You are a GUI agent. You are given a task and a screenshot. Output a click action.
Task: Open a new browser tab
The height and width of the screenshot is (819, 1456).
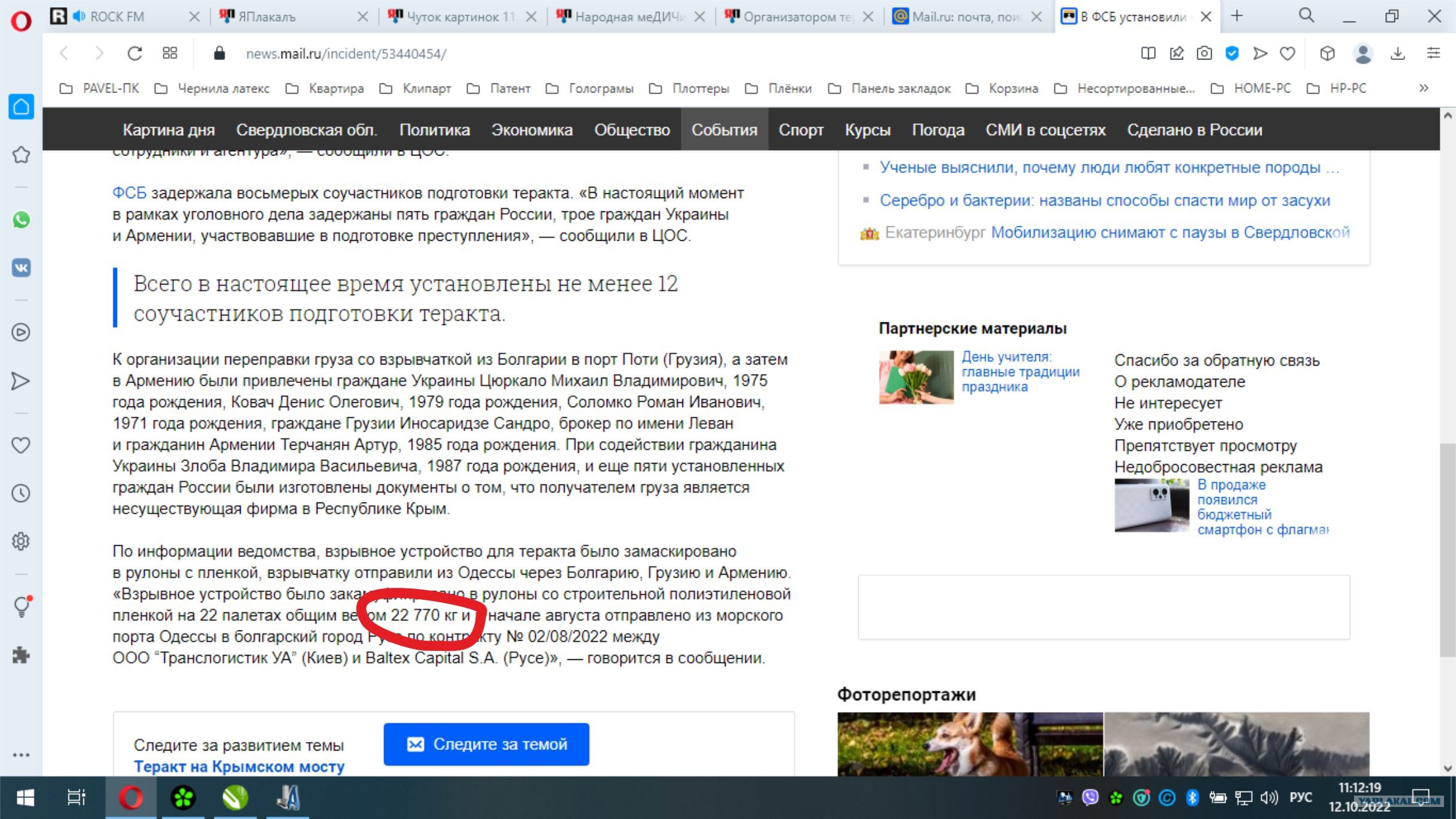pyautogui.click(x=1237, y=16)
